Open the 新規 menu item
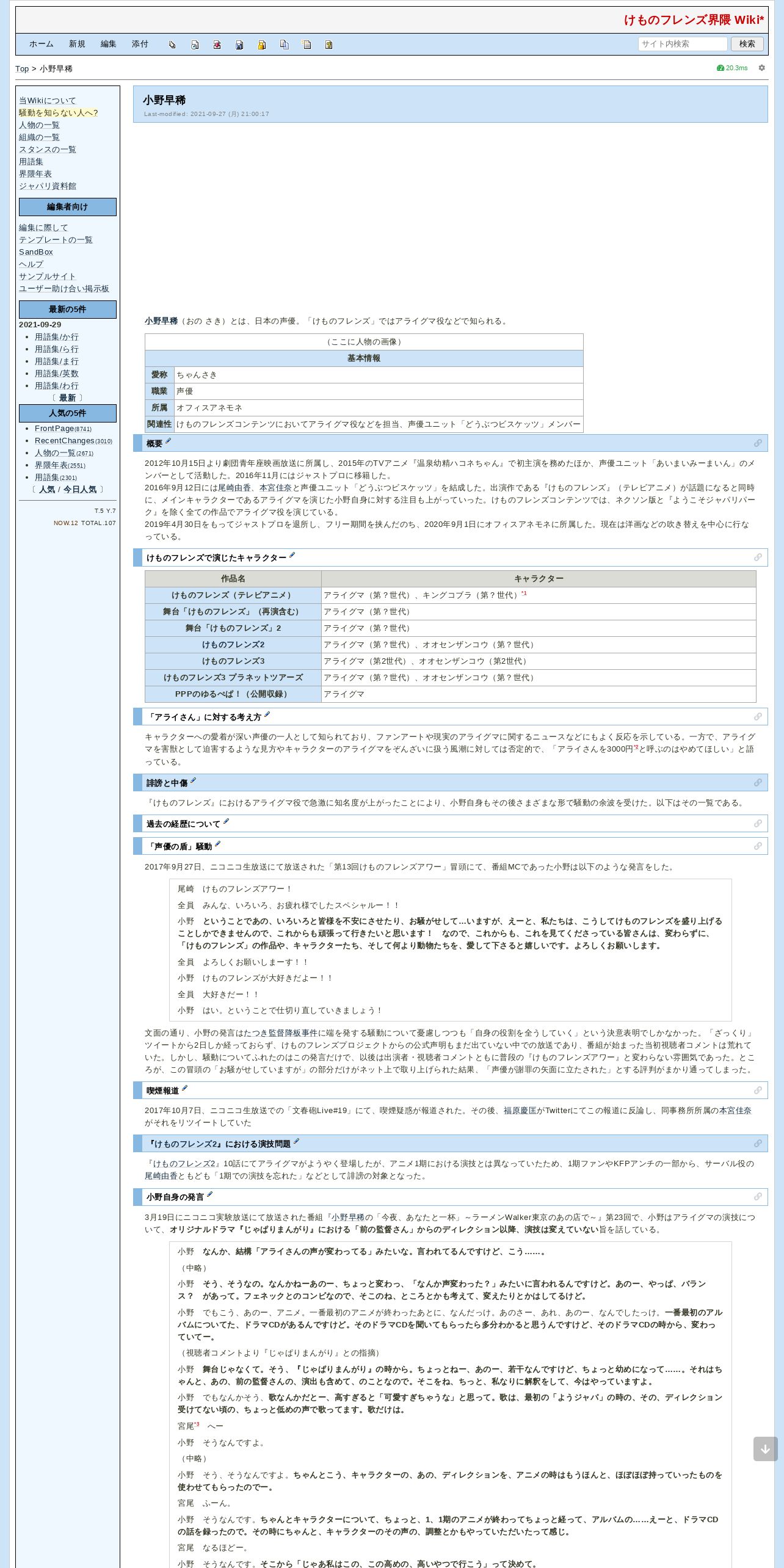 click(77, 44)
